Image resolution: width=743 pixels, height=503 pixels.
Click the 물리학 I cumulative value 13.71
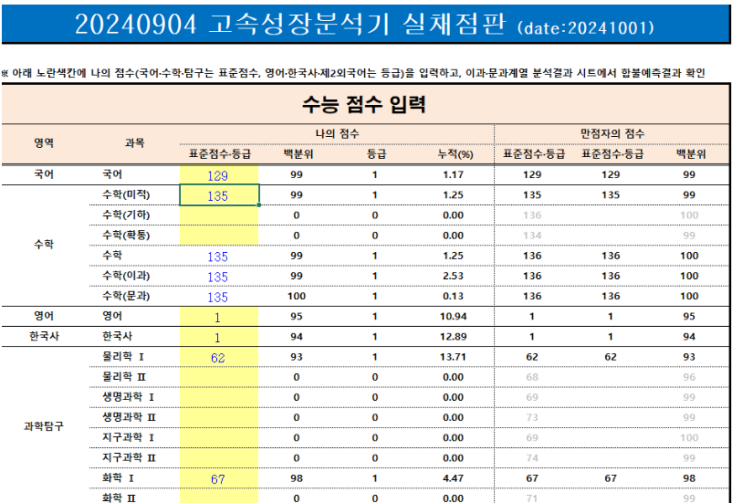click(453, 357)
